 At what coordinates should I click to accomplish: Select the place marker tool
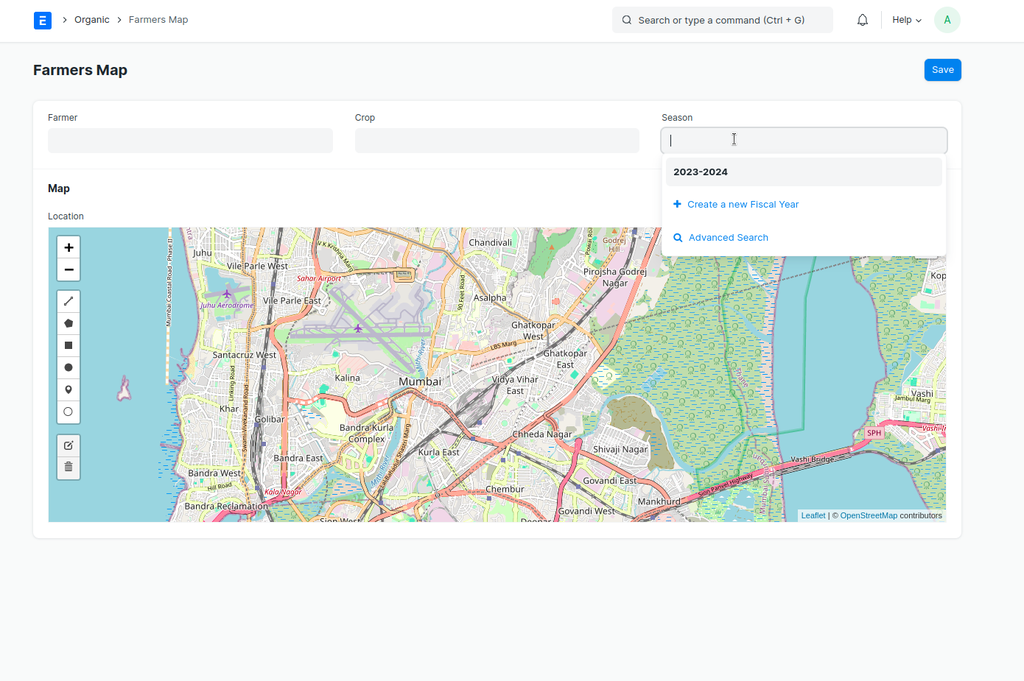click(x=68, y=389)
